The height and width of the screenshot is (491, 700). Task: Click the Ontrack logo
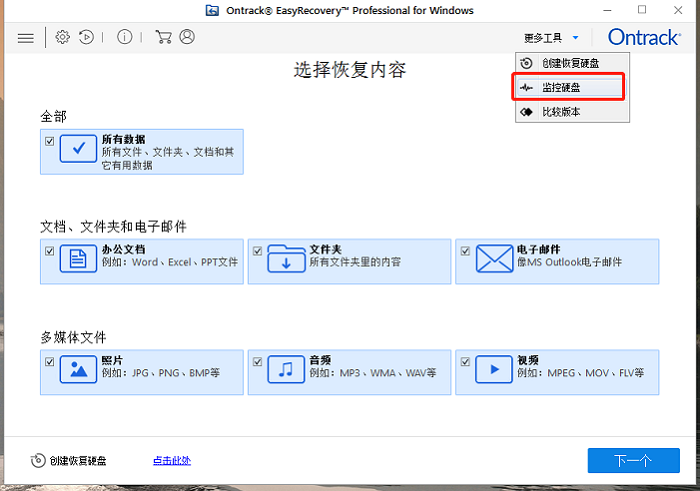click(644, 37)
